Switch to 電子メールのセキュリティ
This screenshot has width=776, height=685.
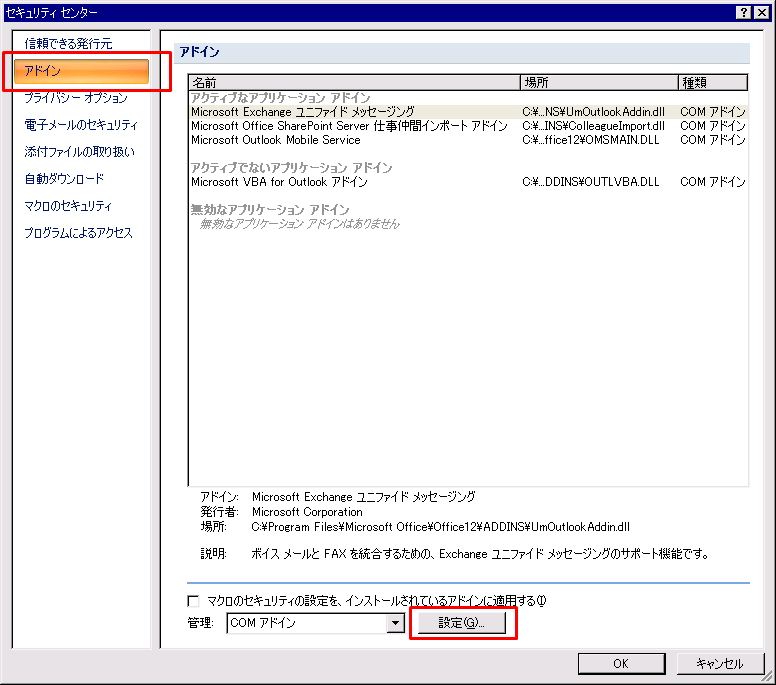click(81, 125)
